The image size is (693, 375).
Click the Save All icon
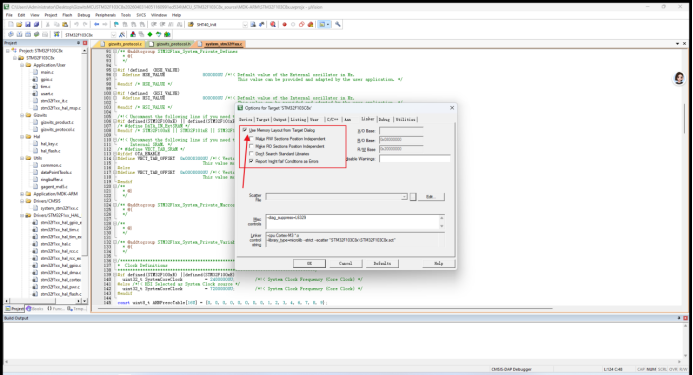[36, 24]
